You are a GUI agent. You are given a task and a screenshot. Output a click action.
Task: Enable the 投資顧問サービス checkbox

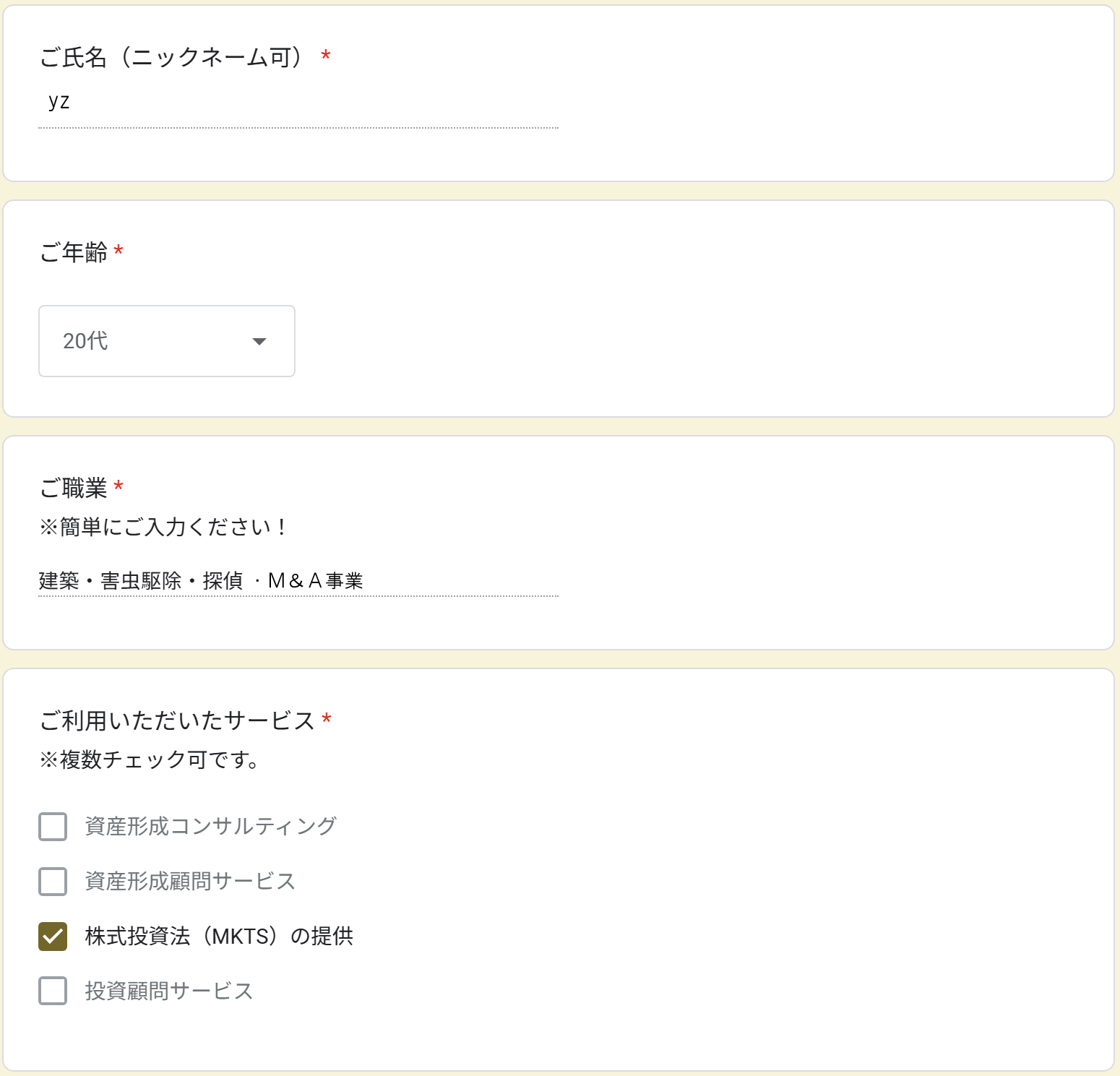(53, 991)
